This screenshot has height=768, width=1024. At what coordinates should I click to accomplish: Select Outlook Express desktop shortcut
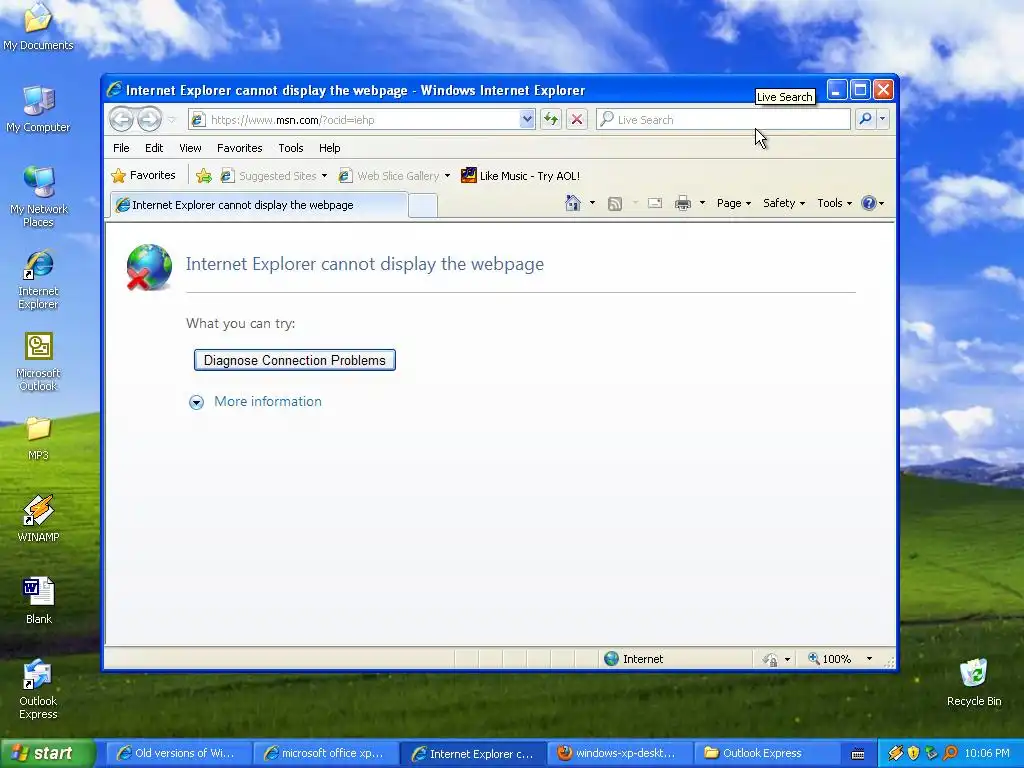[38, 689]
